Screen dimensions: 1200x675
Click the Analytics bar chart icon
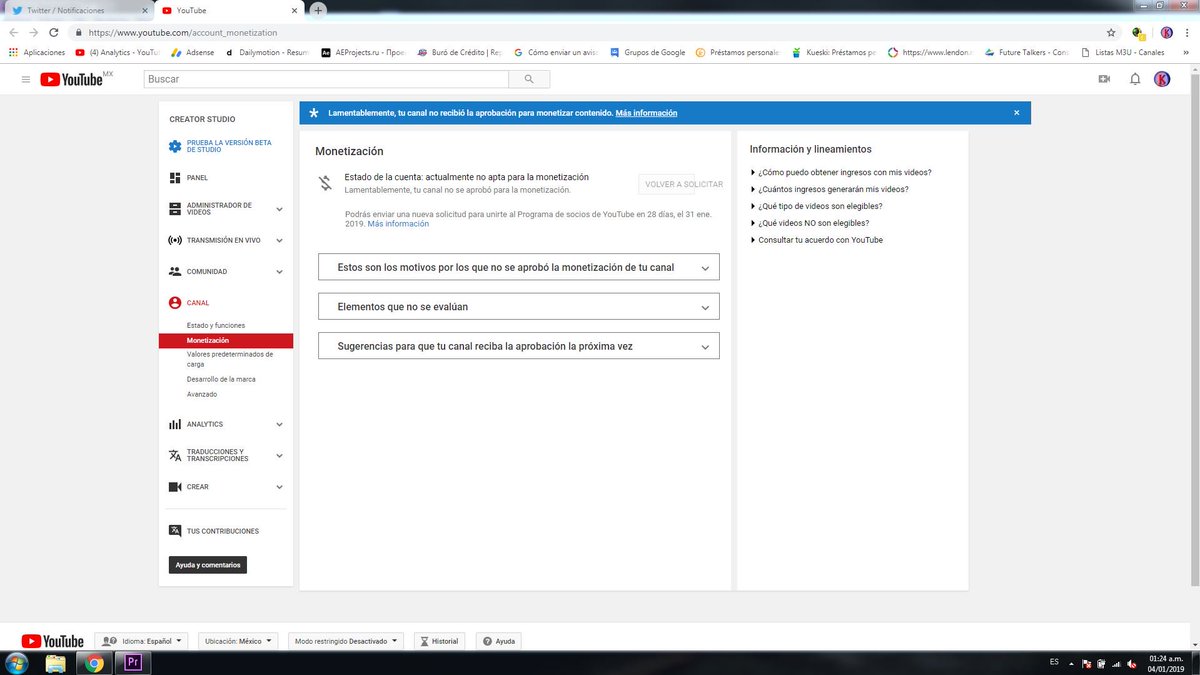click(175, 424)
